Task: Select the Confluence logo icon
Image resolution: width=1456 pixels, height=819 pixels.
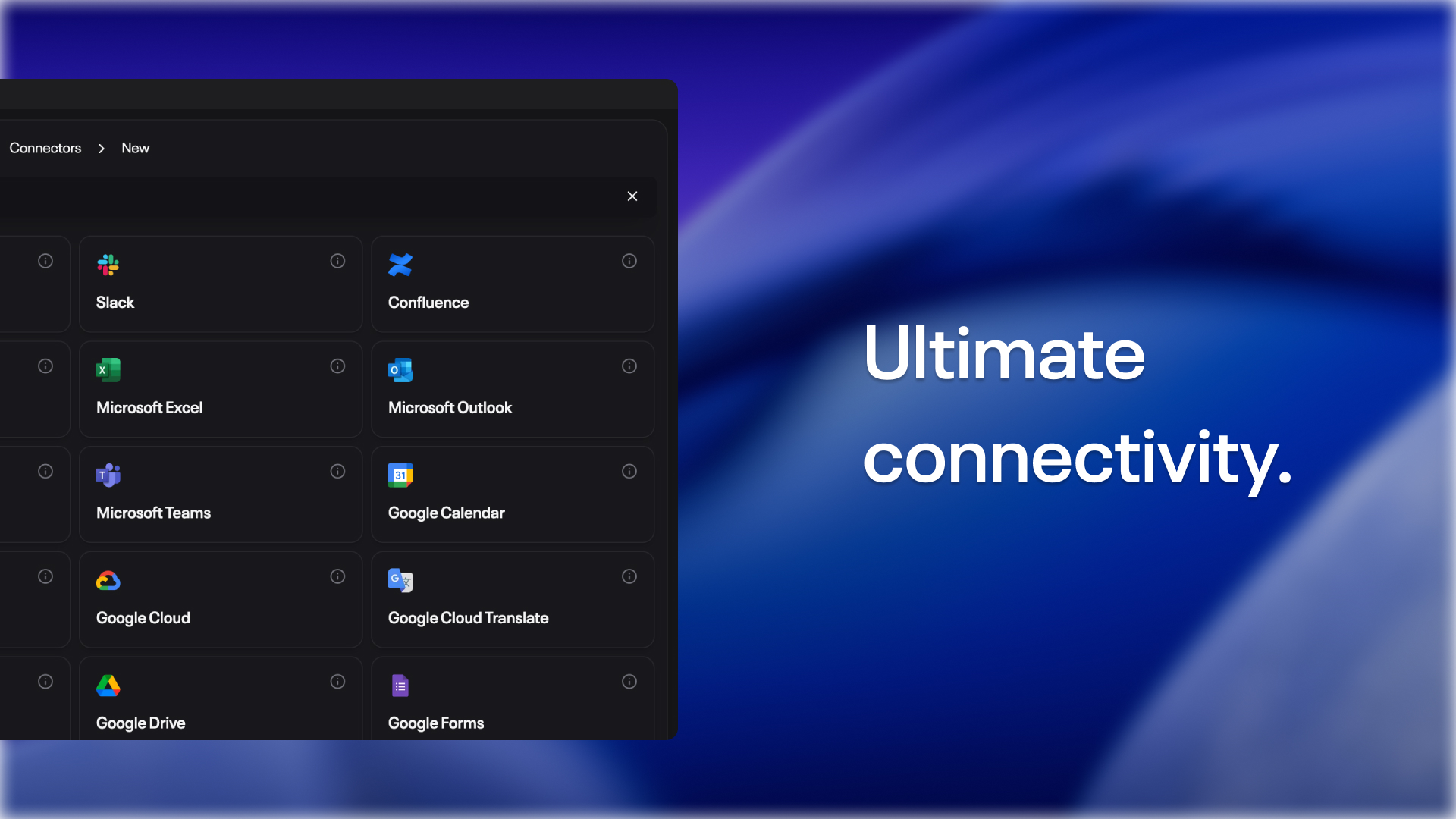Action: (400, 265)
